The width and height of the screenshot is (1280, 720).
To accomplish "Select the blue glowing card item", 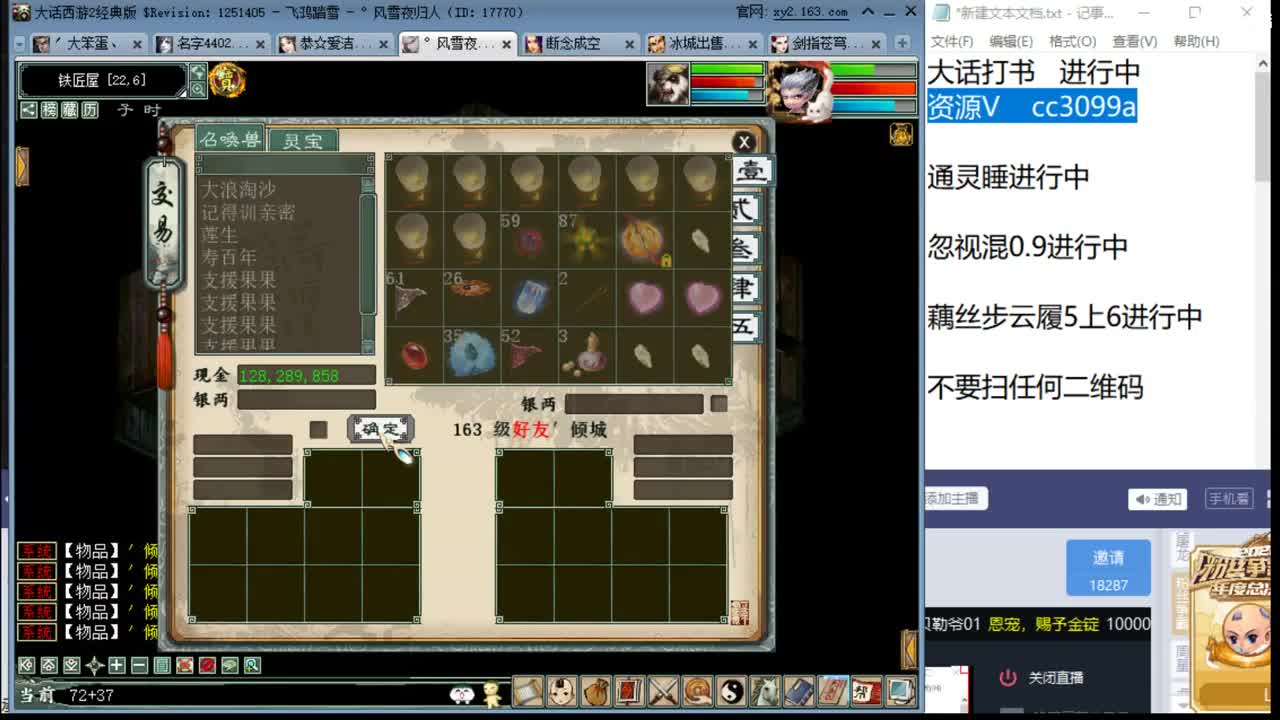I will (529, 298).
